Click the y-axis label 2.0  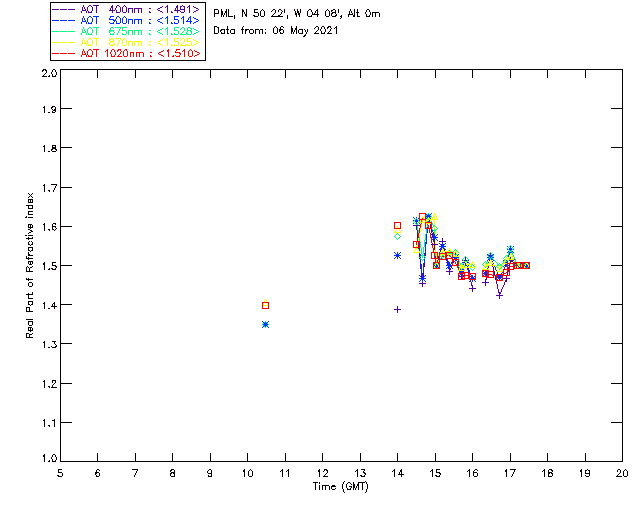click(x=50, y=73)
